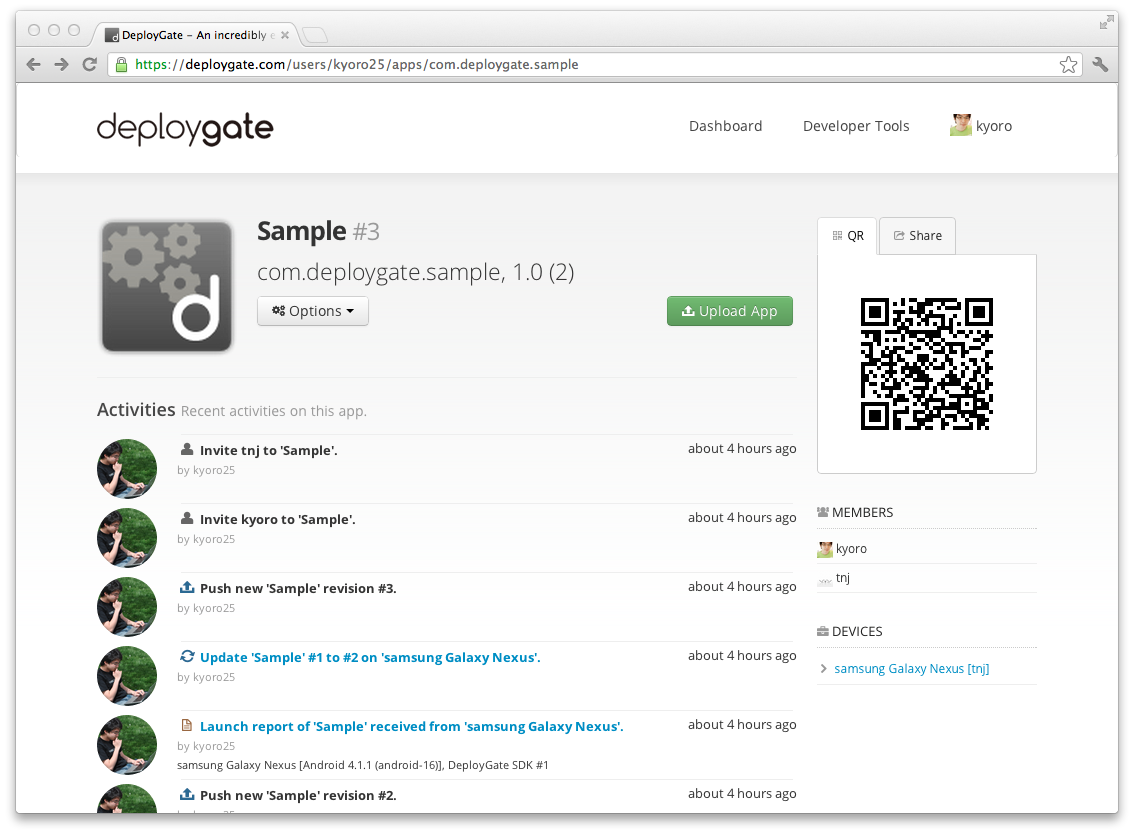Click the deploygate logo
The image size is (1140, 837).
point(185,128)
